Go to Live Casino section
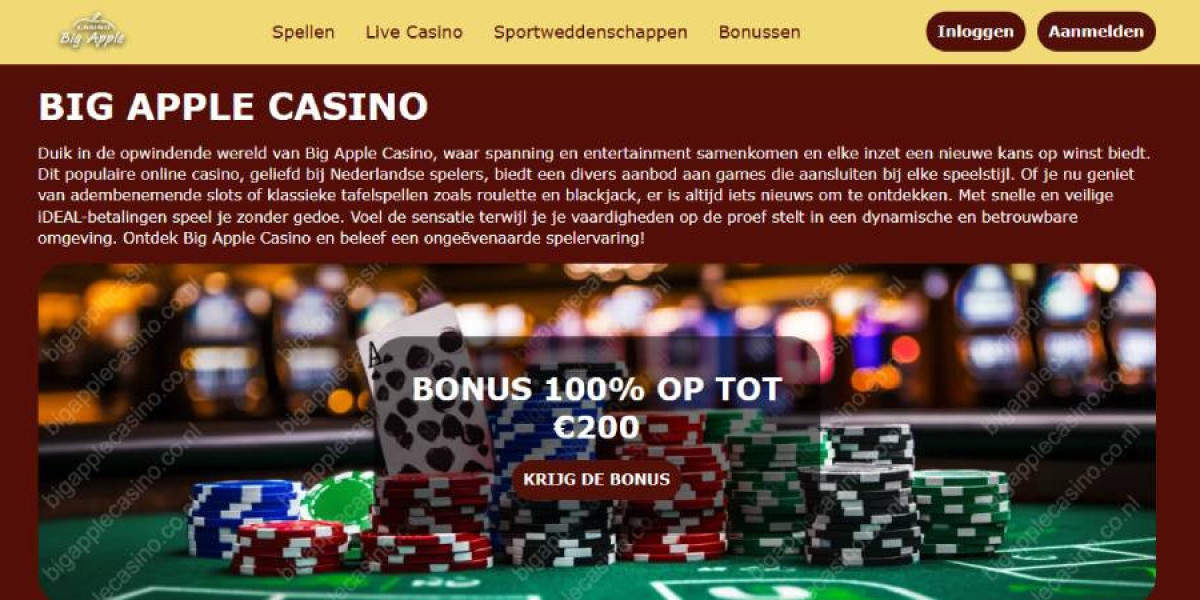The width and height of the screenshot is (1200, 600). (x=414, y=32)
